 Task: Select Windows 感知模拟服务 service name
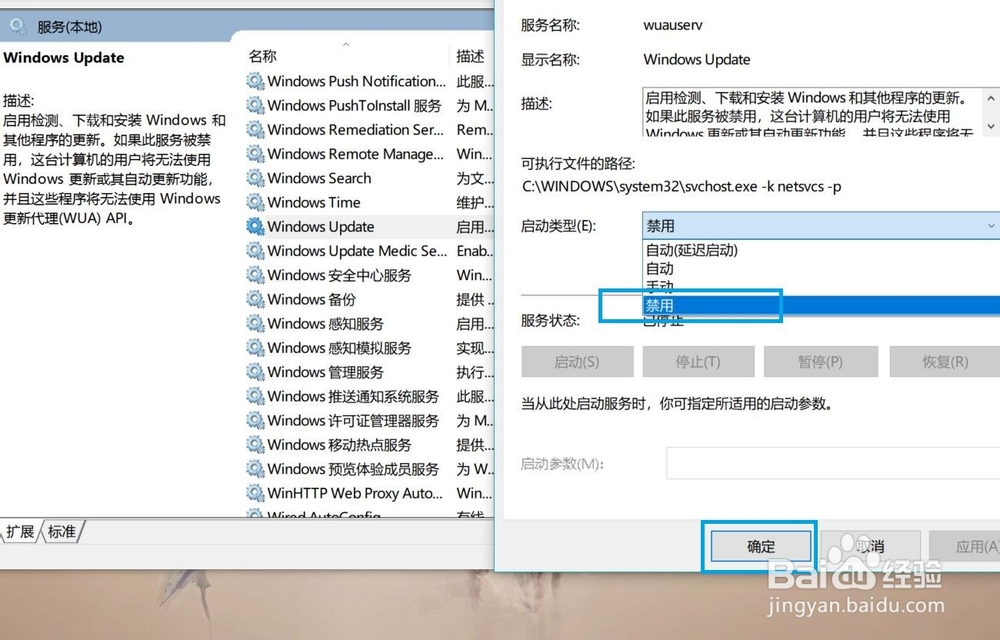(339, 347)
